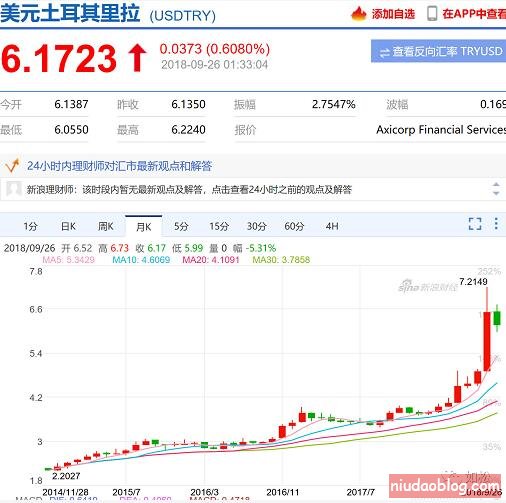506x503 pixels.
Task: Open the three-dot chart options menu
Action: (x=496, y=224)
